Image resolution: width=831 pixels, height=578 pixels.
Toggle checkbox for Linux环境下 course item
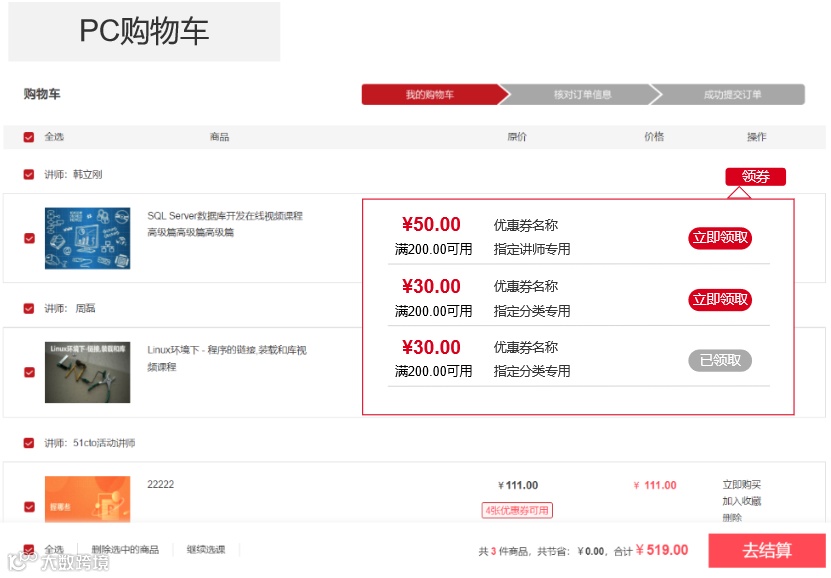(x=29, y=372)
